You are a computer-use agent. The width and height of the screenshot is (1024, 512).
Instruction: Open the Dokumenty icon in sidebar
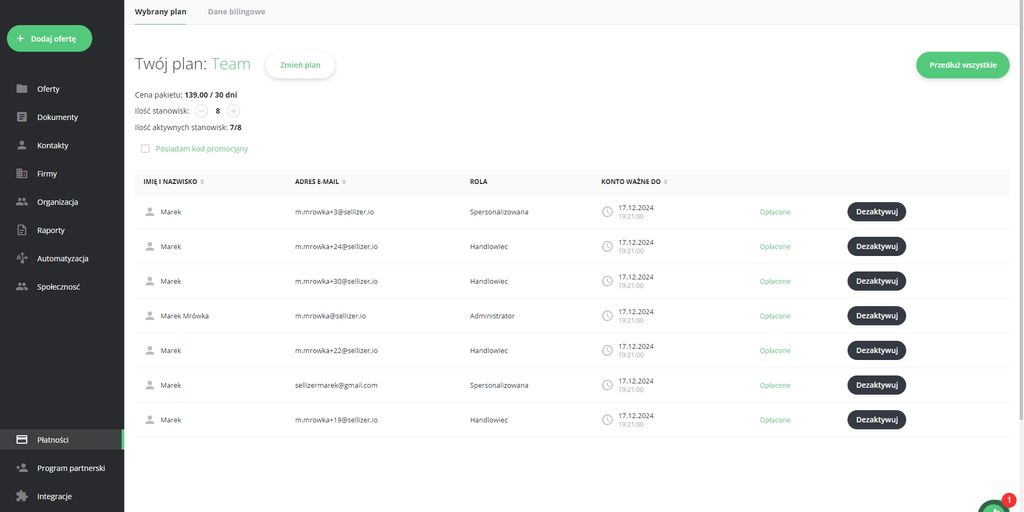point(22,117)
